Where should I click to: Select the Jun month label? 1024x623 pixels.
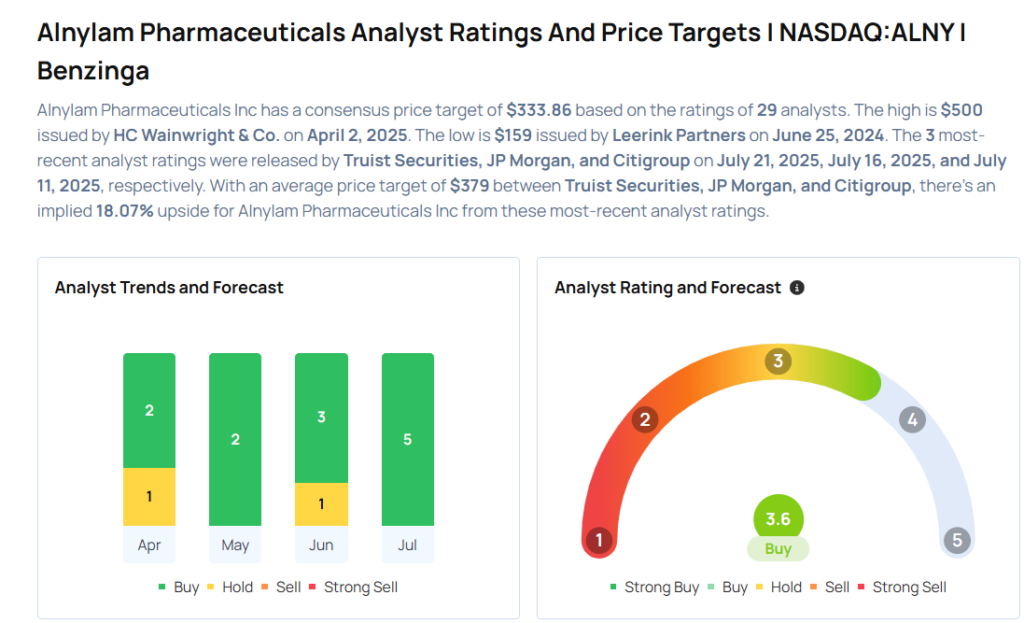click(x=321, y=545)
